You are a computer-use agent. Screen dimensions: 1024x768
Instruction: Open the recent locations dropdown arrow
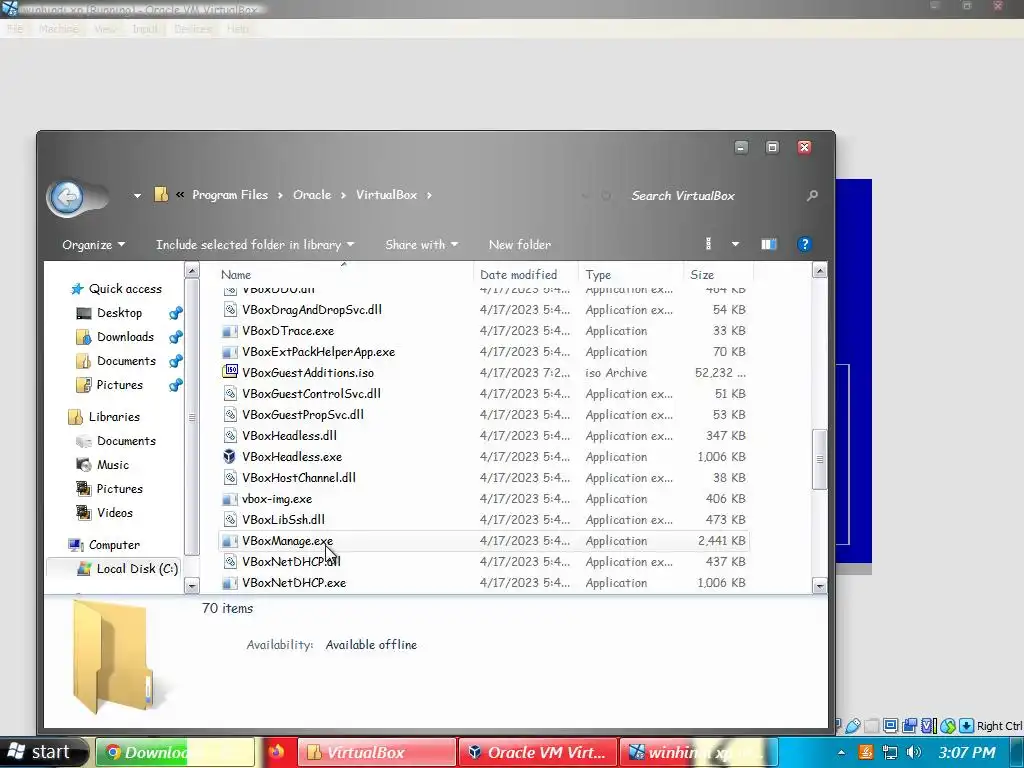pyautogui.click(x=137, y=195)
